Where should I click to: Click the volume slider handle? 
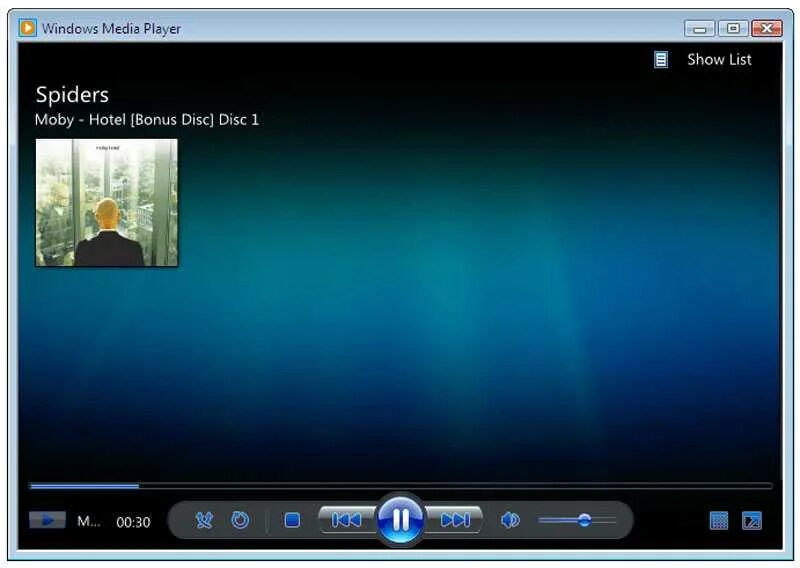click(x=584, y=520)
